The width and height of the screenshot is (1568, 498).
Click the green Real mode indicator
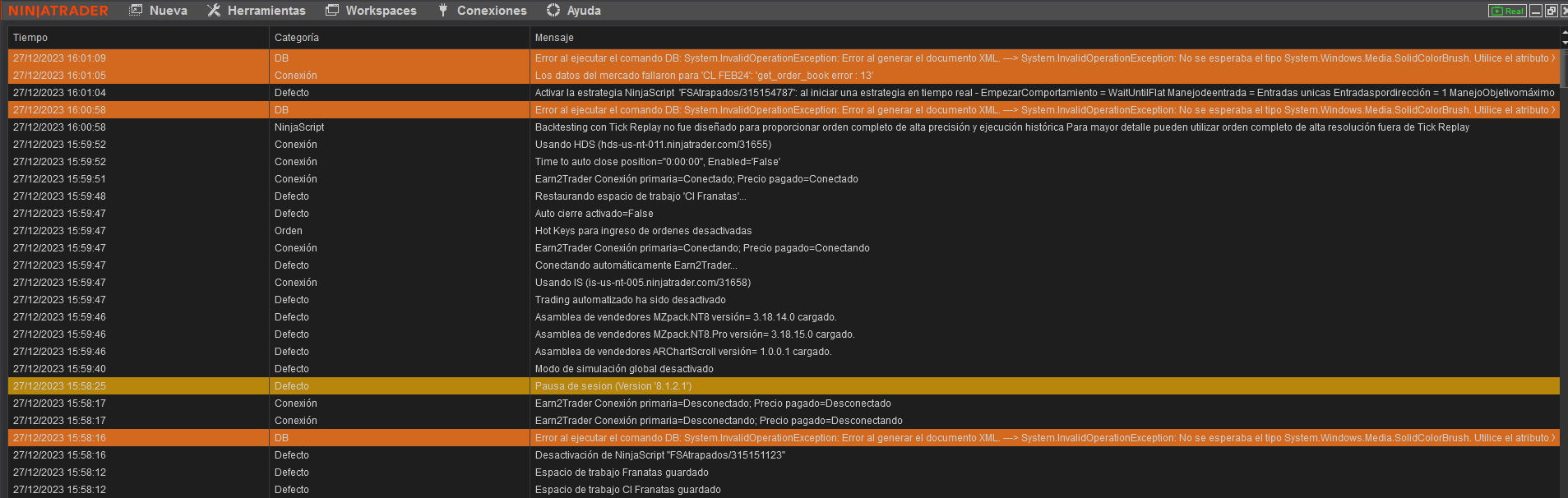point(1507,11)
